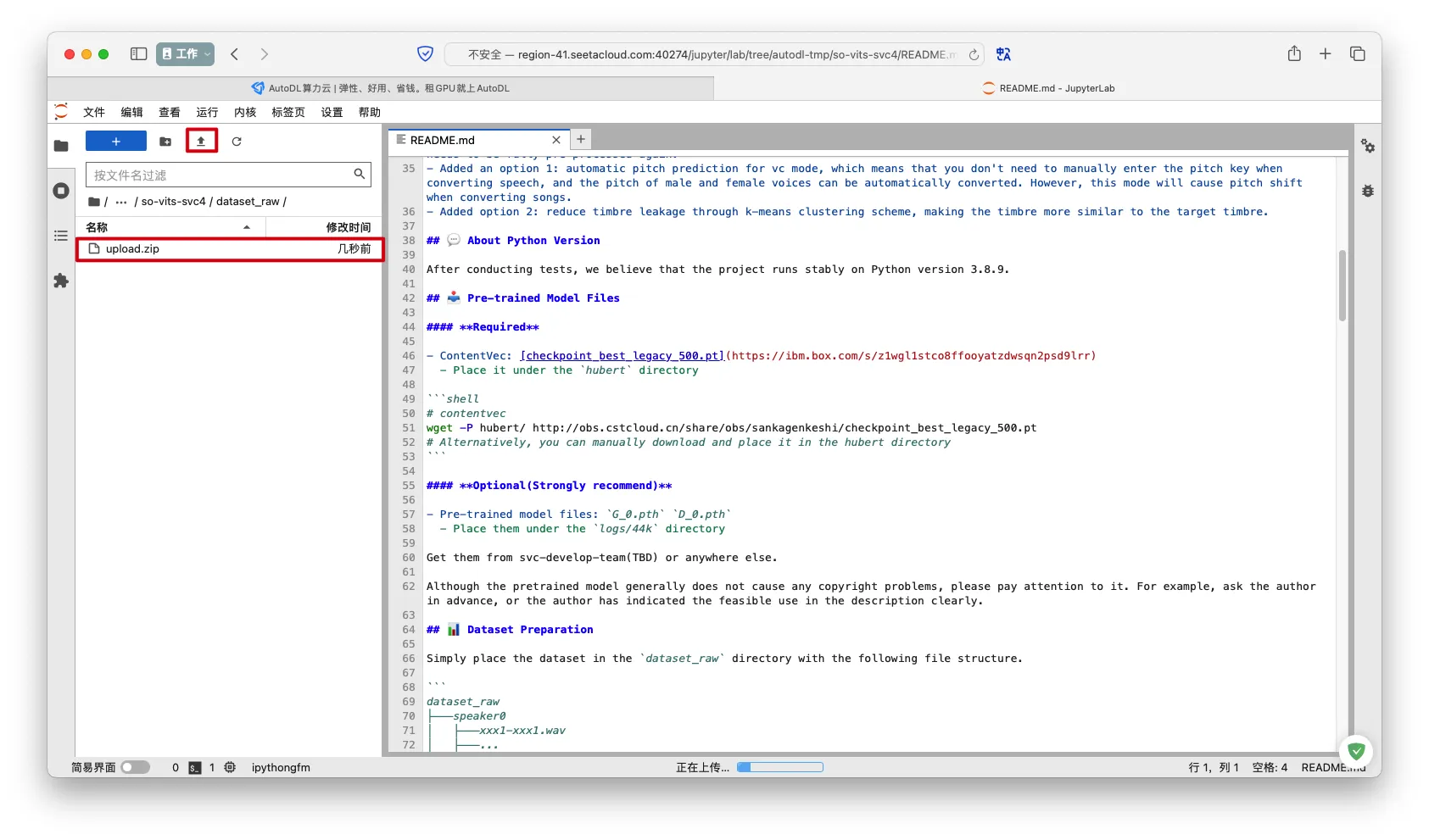Show Safari tab overview
The width and height of the screenshot is (1429, 840).
coord(1358,54)
